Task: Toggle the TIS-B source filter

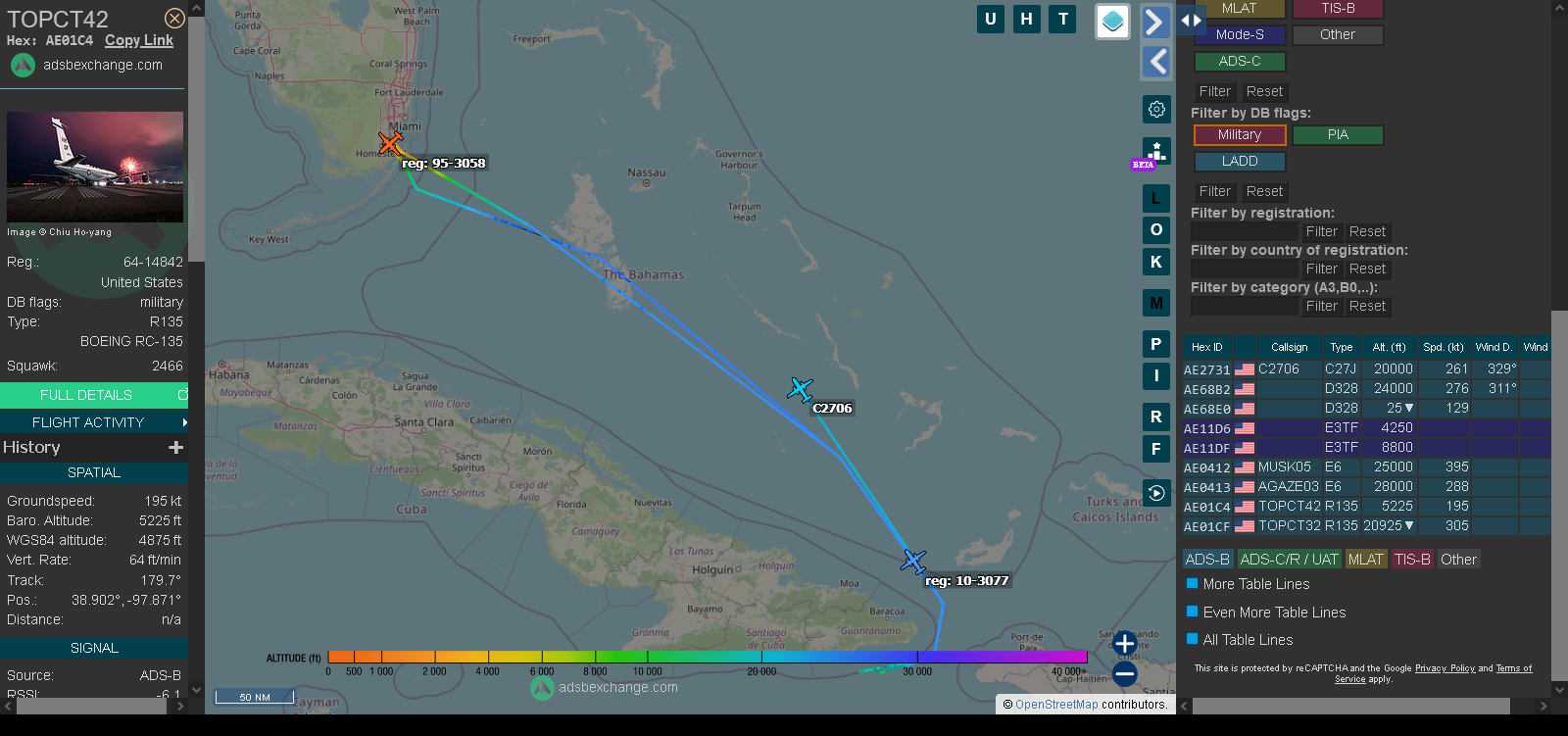Action: (x=1338, y=8)
